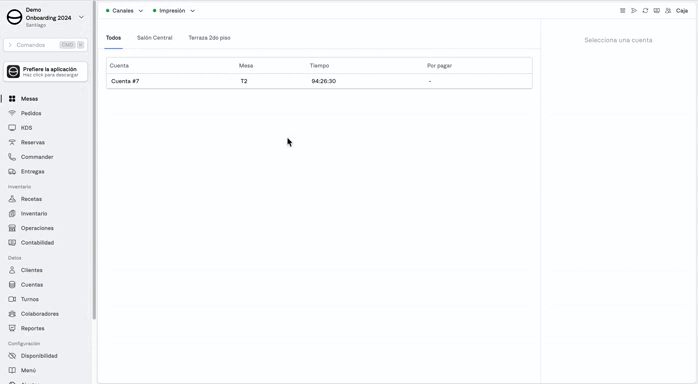
Task: Expand the Canales dropdown
Action: pos(124,11)
